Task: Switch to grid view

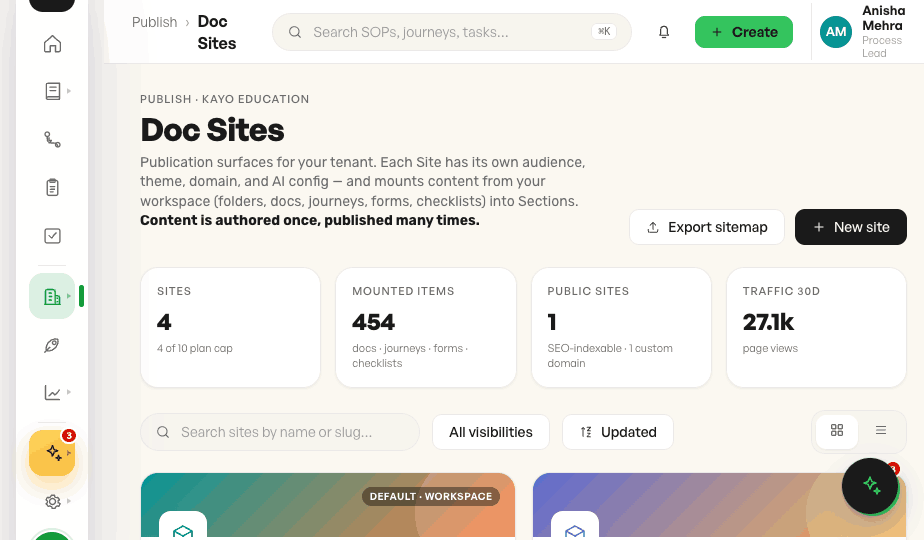Action: click(x=837, y=430)
